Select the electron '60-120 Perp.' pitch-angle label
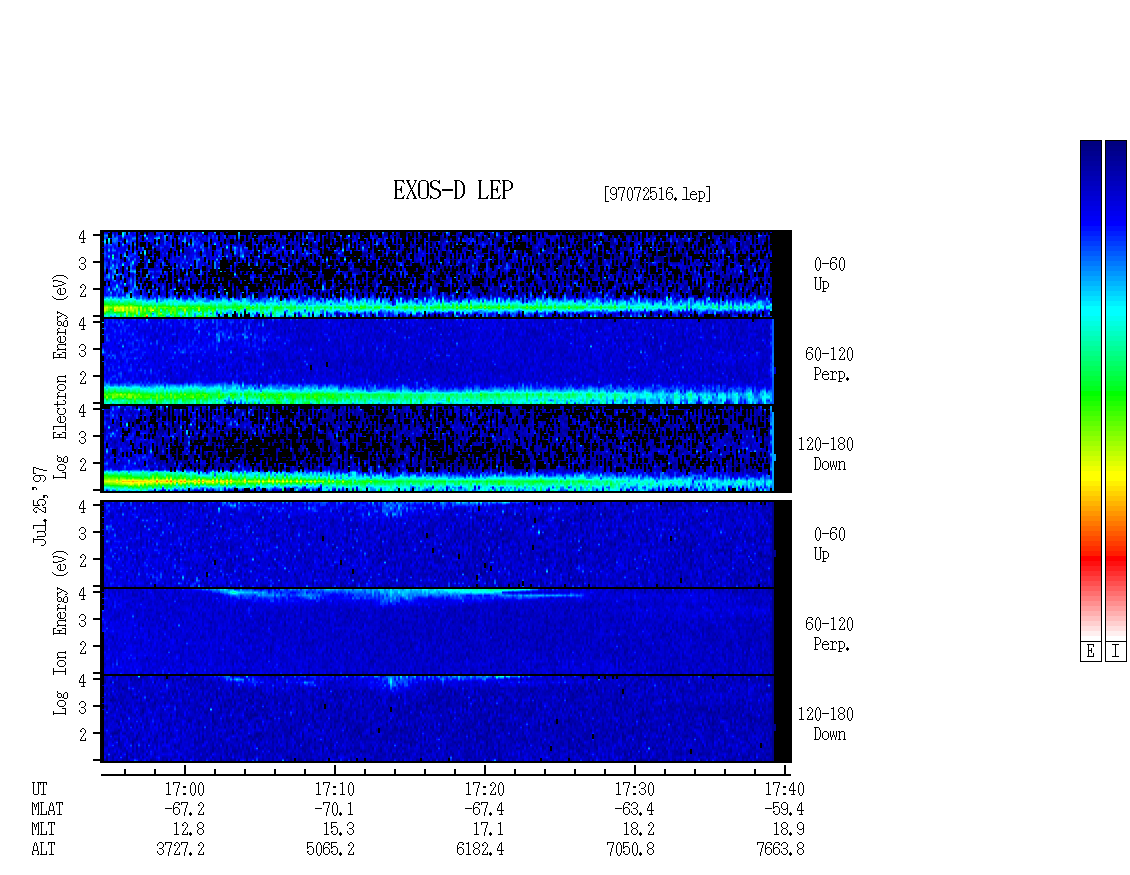 click(x=829, y=364)
